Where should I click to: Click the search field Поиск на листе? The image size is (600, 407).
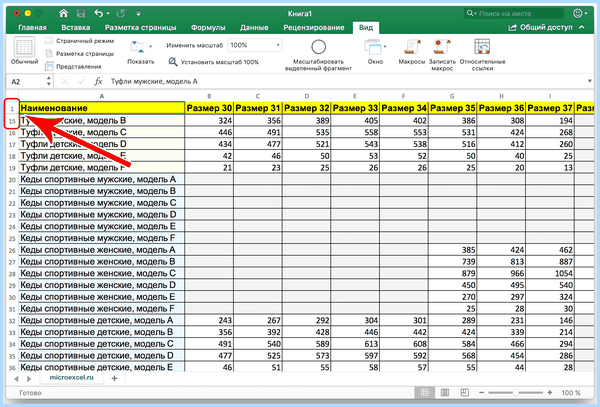pyautogui.click(x=514, y=13)
